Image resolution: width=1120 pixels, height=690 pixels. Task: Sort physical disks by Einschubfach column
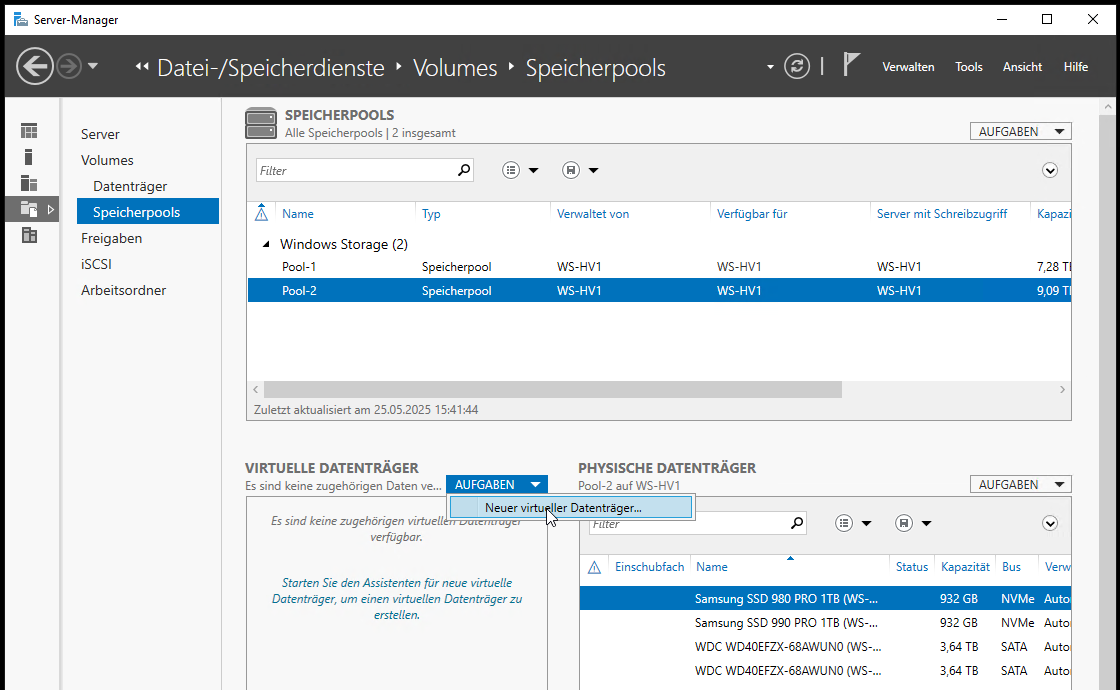(649, 566)
